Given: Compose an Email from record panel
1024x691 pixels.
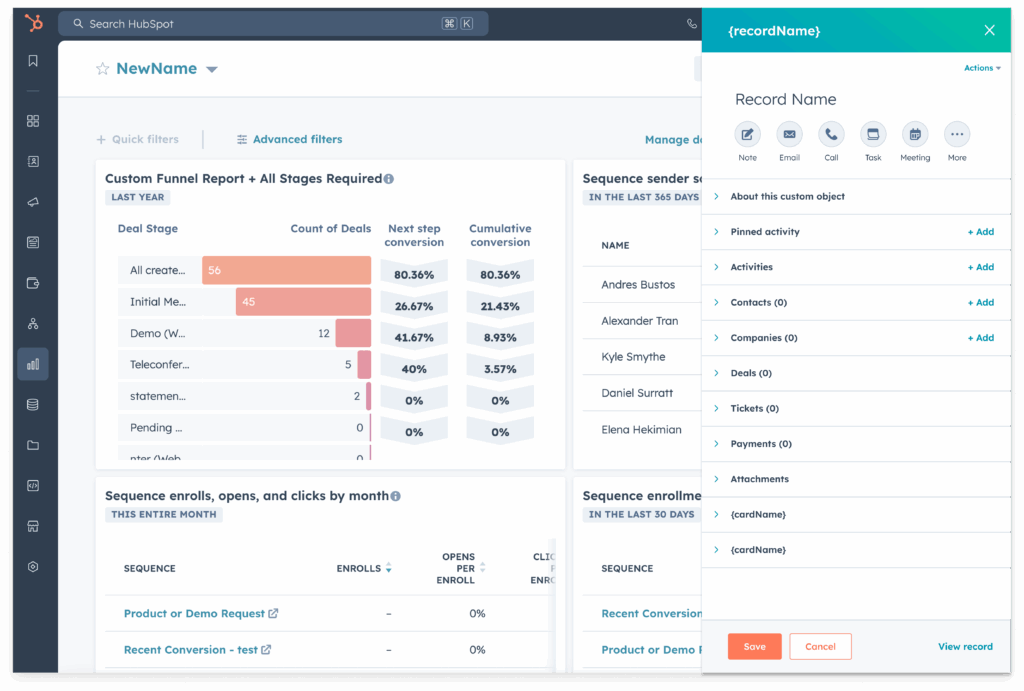Looking at the screenshot, I should [789, 135].
